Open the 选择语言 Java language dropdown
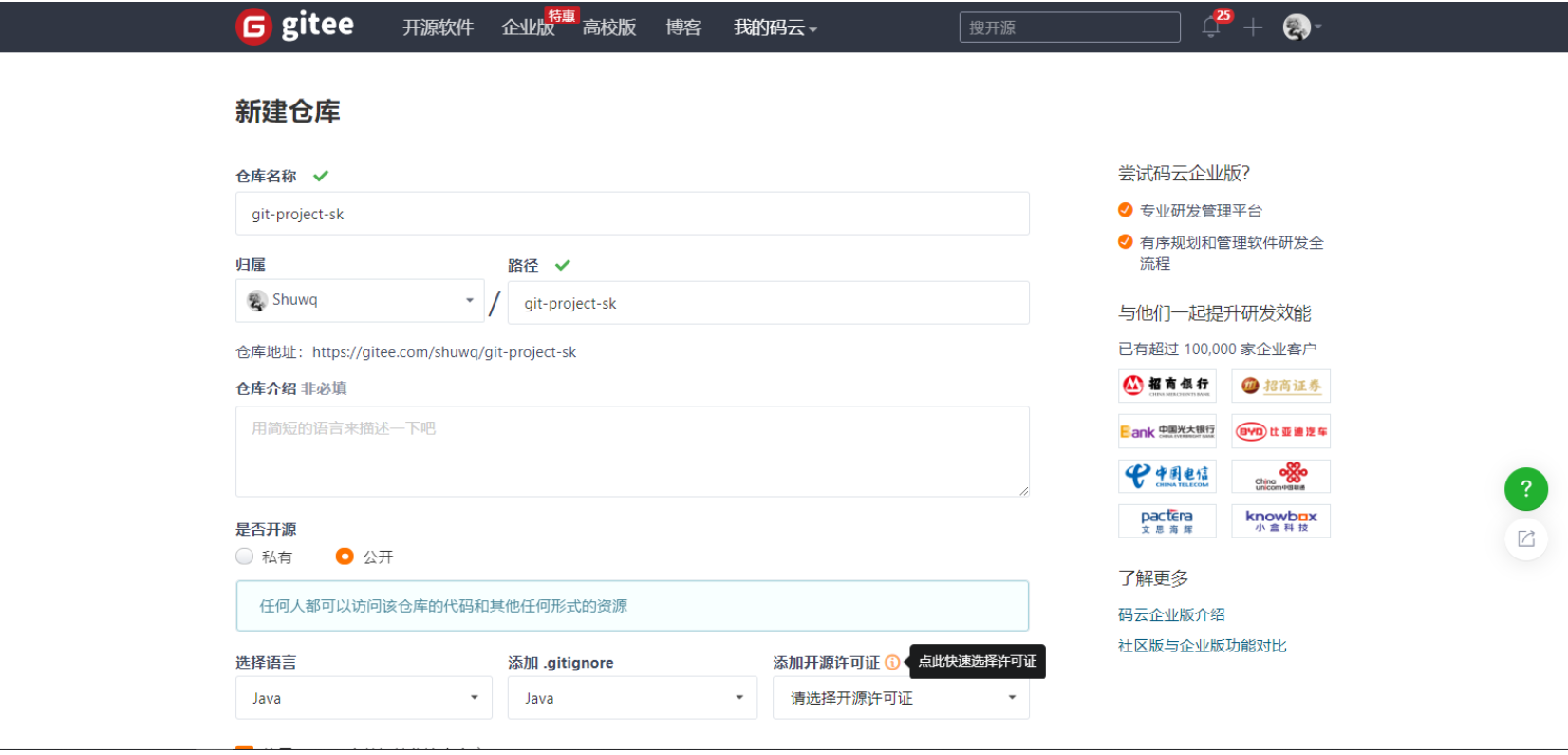1568x755 pixels. 364,698
